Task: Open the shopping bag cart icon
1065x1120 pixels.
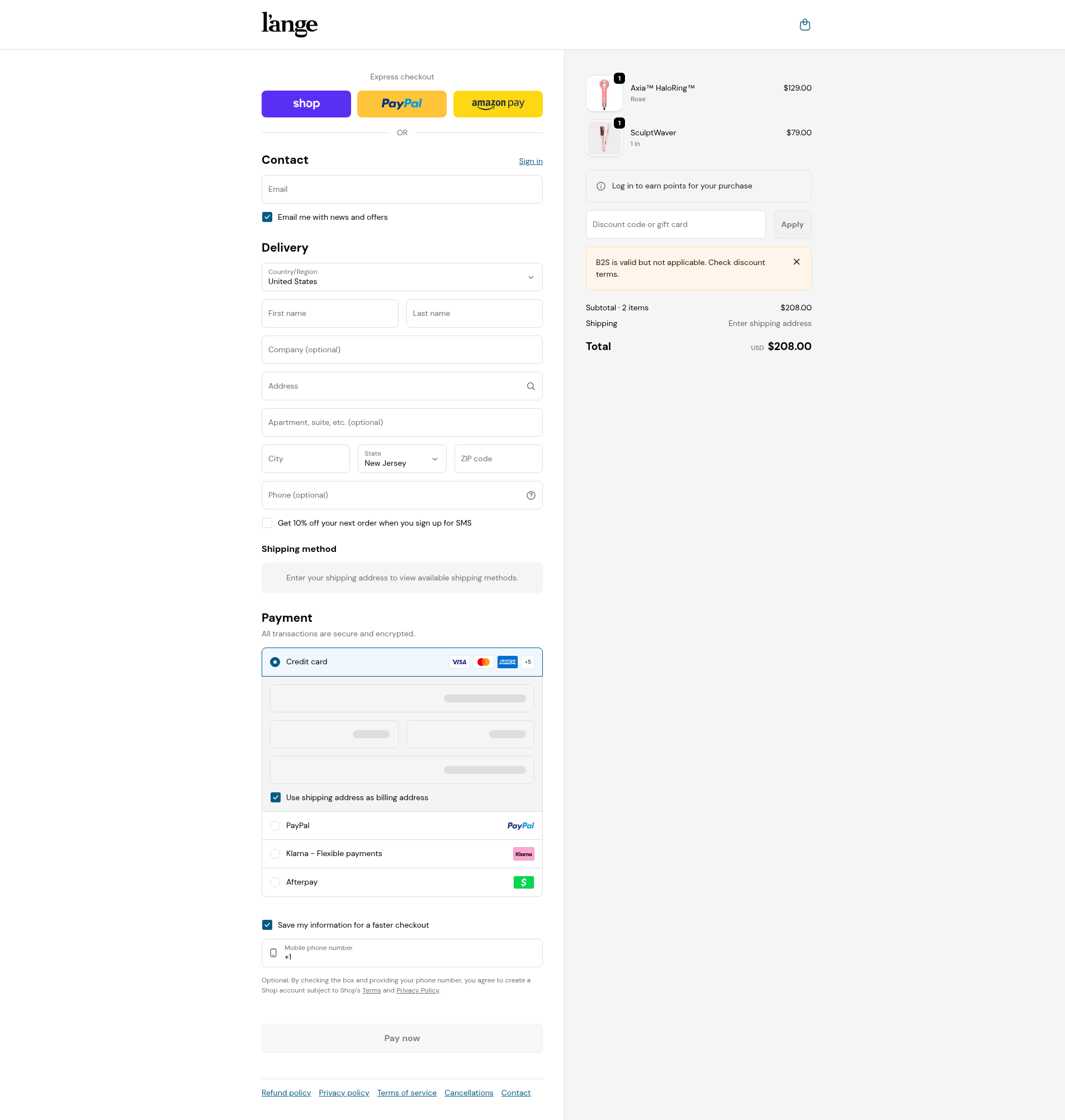Action: click(x=804, y=25)
